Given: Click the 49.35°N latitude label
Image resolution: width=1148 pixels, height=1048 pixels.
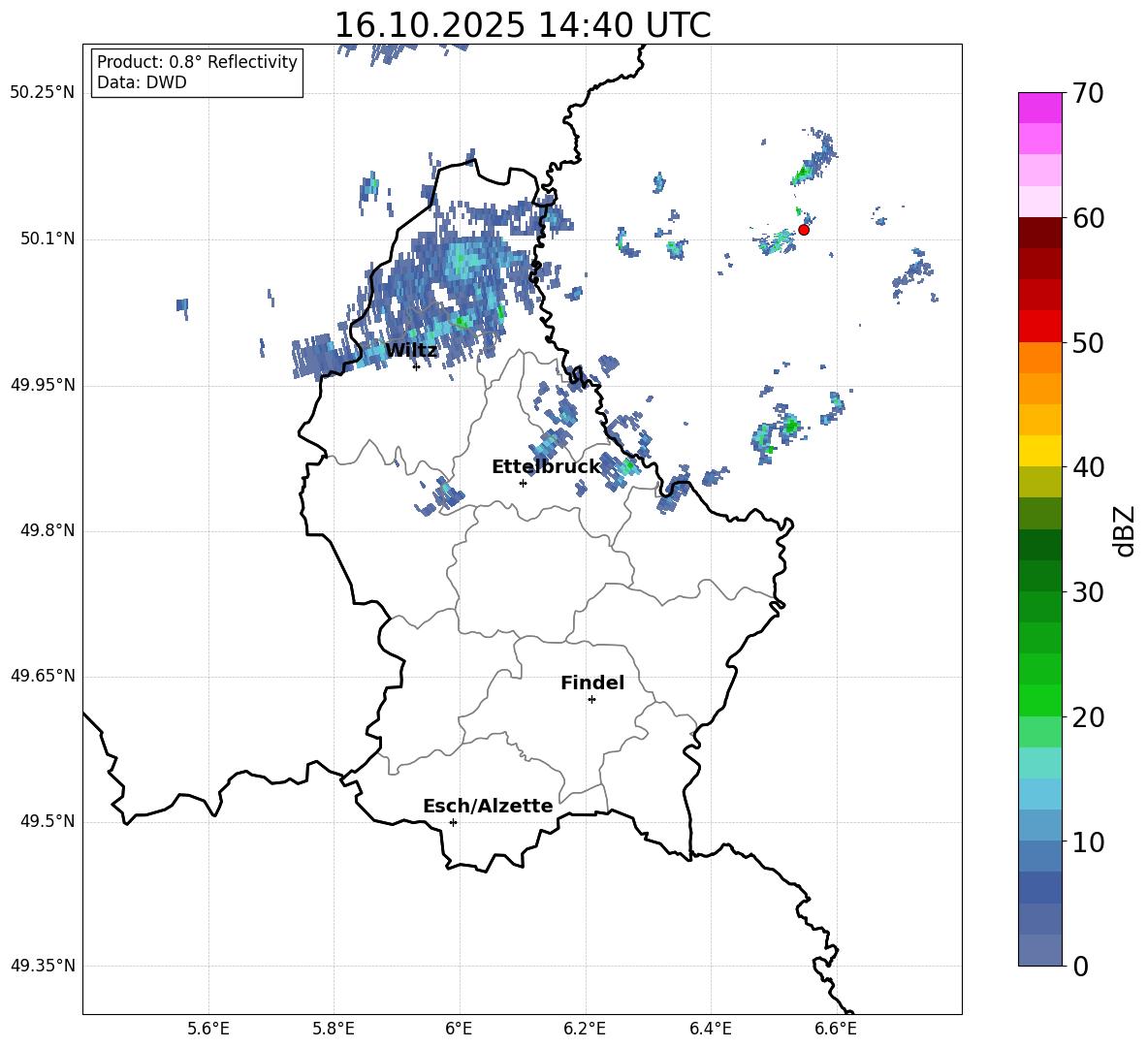Looking at the screenshot, I should (x=43, y=966).
